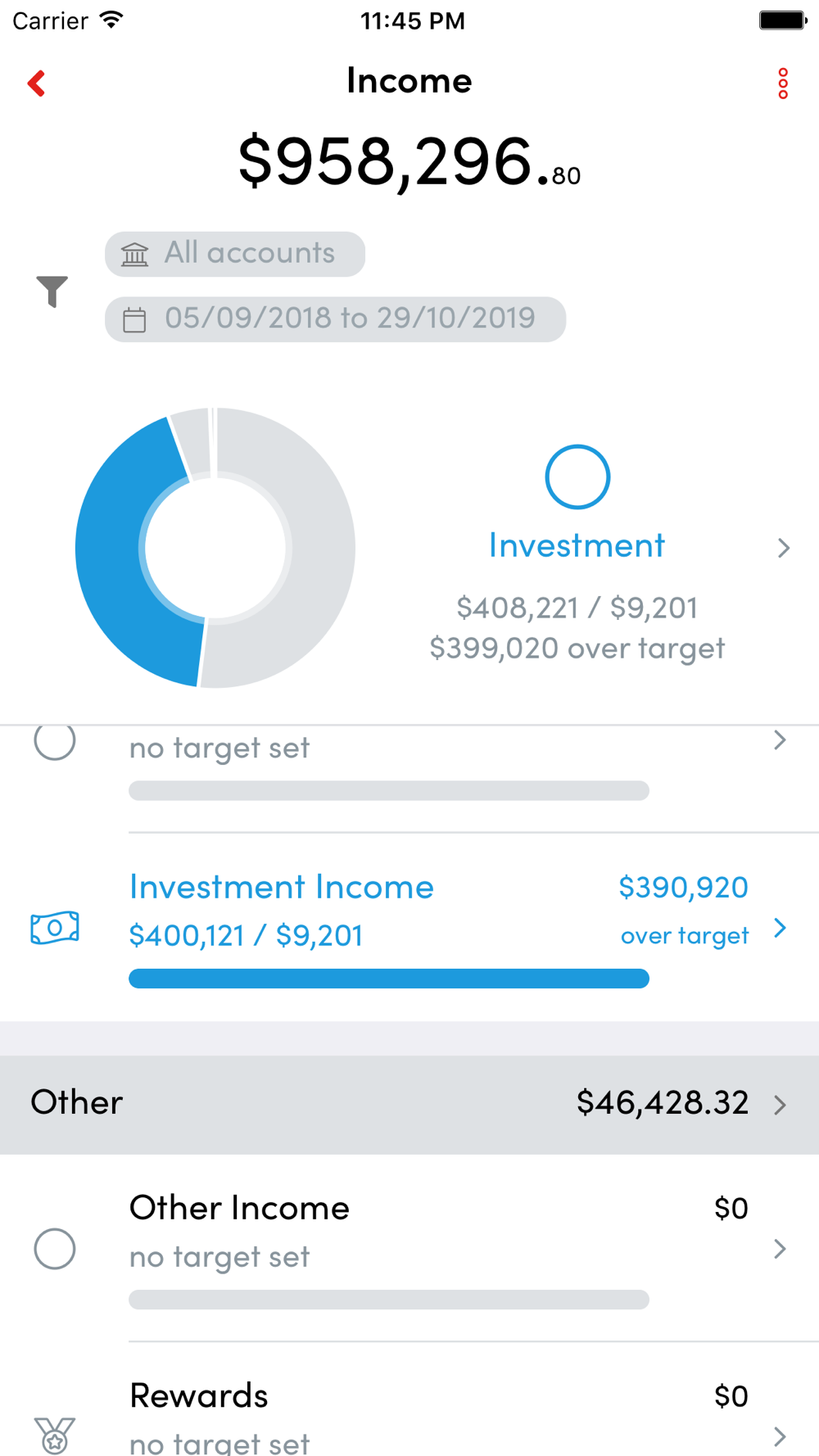The width and height of the screenshot is (819, 1456).
Task: Expand the Investment category chevron
Action: (784, 548)
